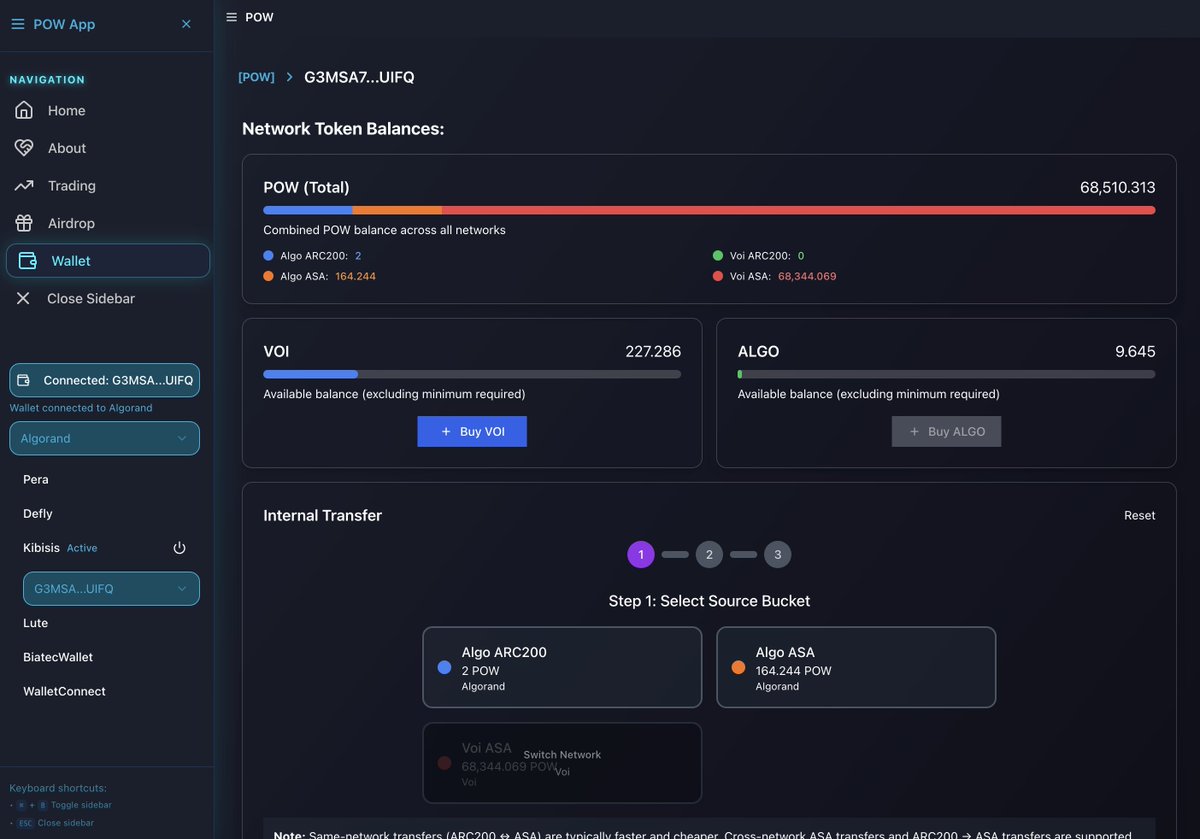
Task: Reset the Internal Transfer form
Action: [1139, 515]
